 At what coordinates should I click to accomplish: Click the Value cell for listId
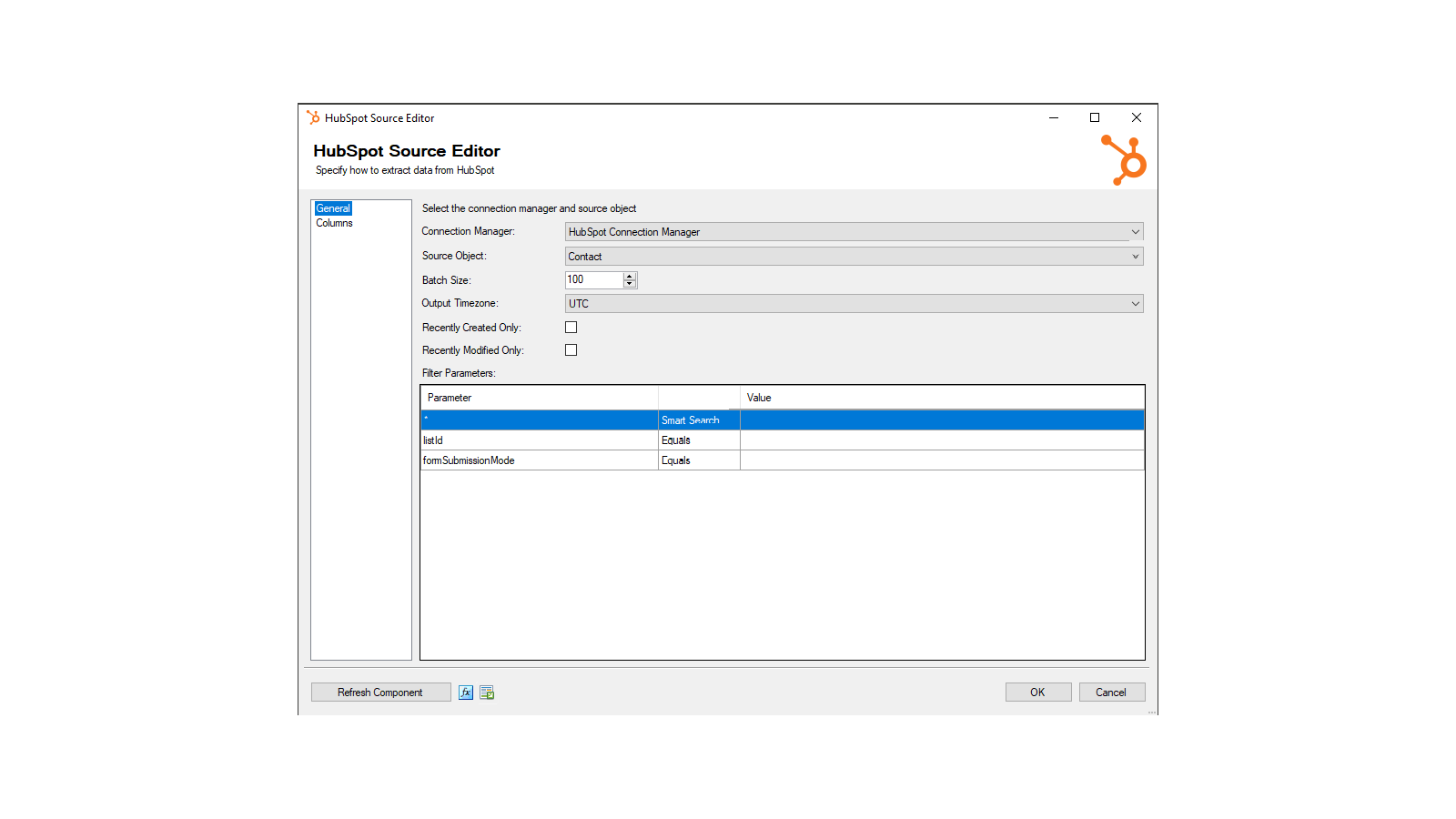tap(942, 440)
